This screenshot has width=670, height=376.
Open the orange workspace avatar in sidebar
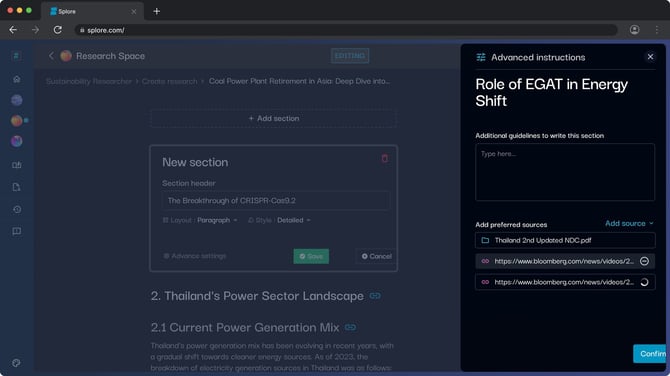coord(17,120)
